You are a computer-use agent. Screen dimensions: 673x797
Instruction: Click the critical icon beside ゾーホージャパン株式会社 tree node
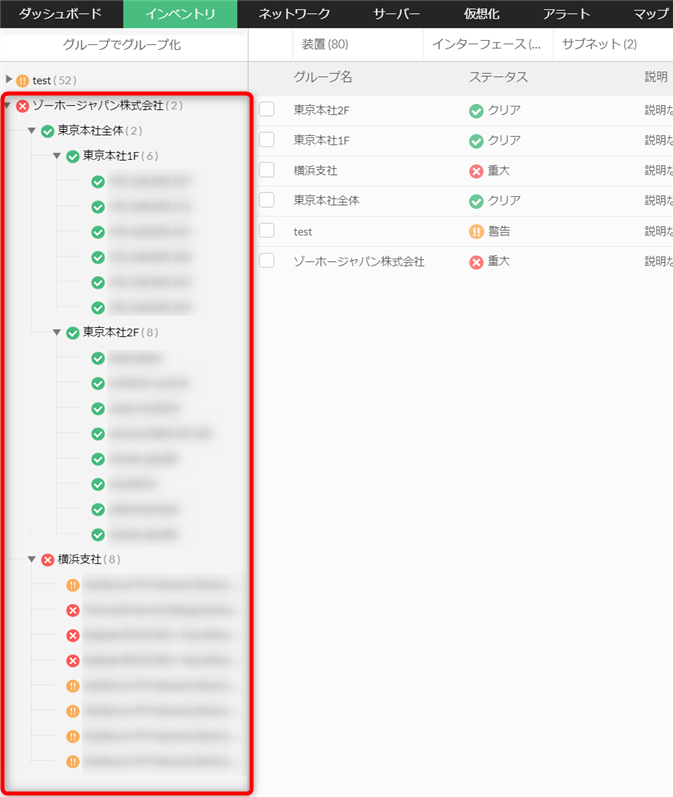(x=22, y=106)
